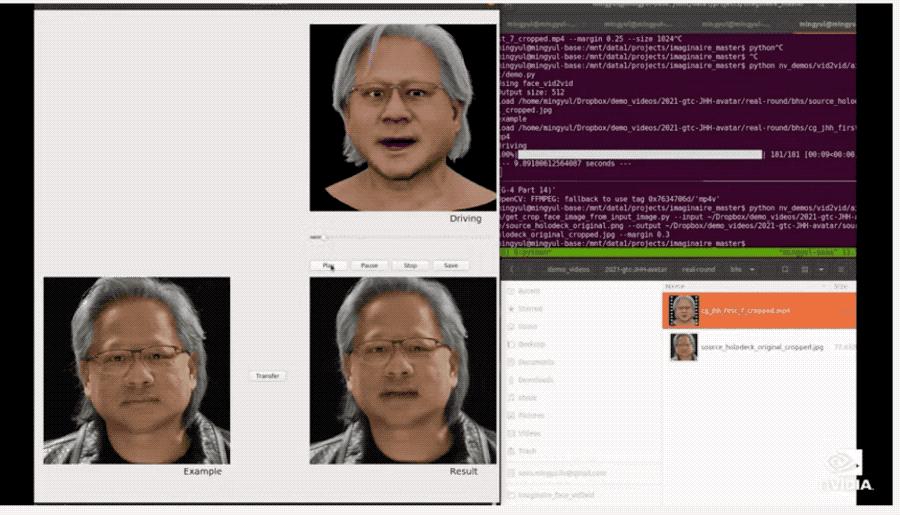Save the result with Save button
The width and height of the screenshot is (900, 515).
[x=451, y=265]
